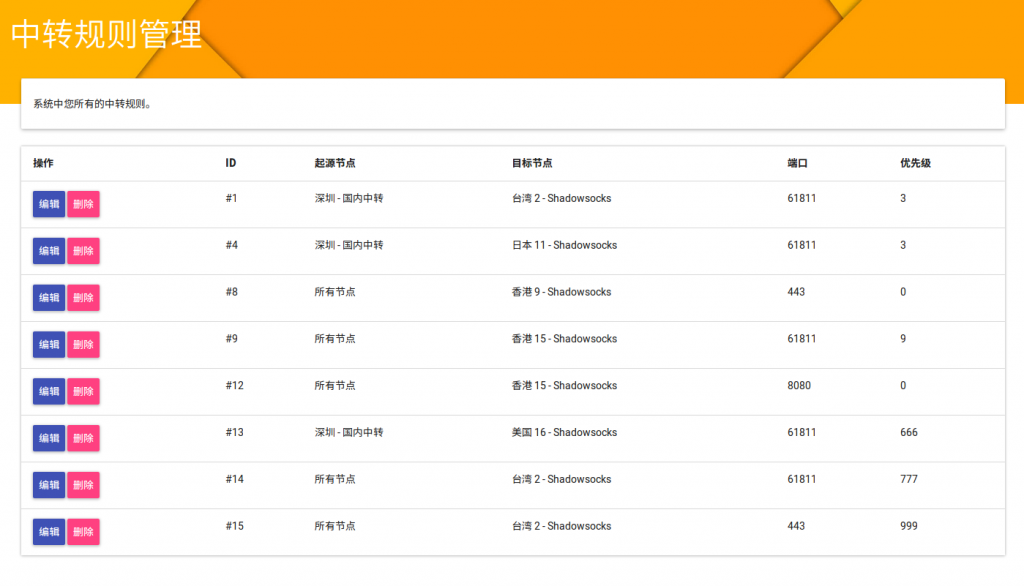
Task: Click 删除 button for rule #1
Action: 83,204
